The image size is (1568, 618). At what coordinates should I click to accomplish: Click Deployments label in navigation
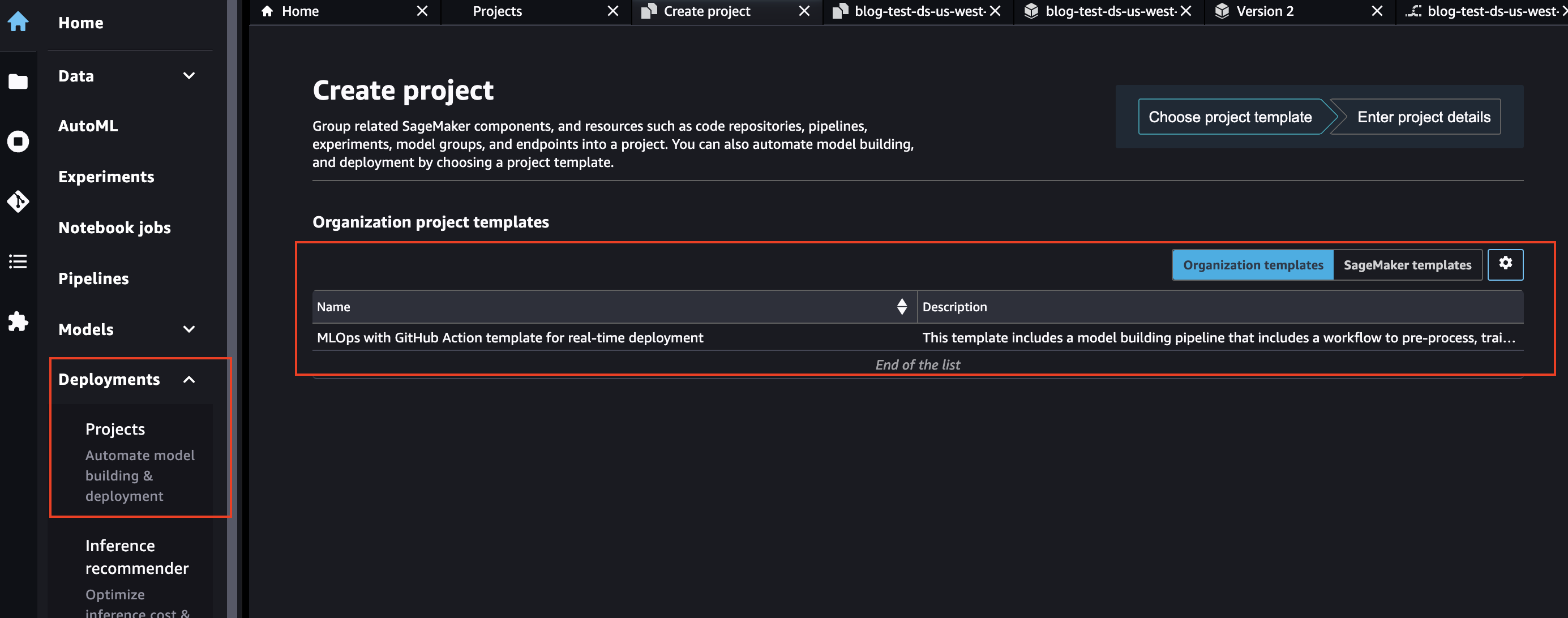pyautogui.click(x=109, y=379)
